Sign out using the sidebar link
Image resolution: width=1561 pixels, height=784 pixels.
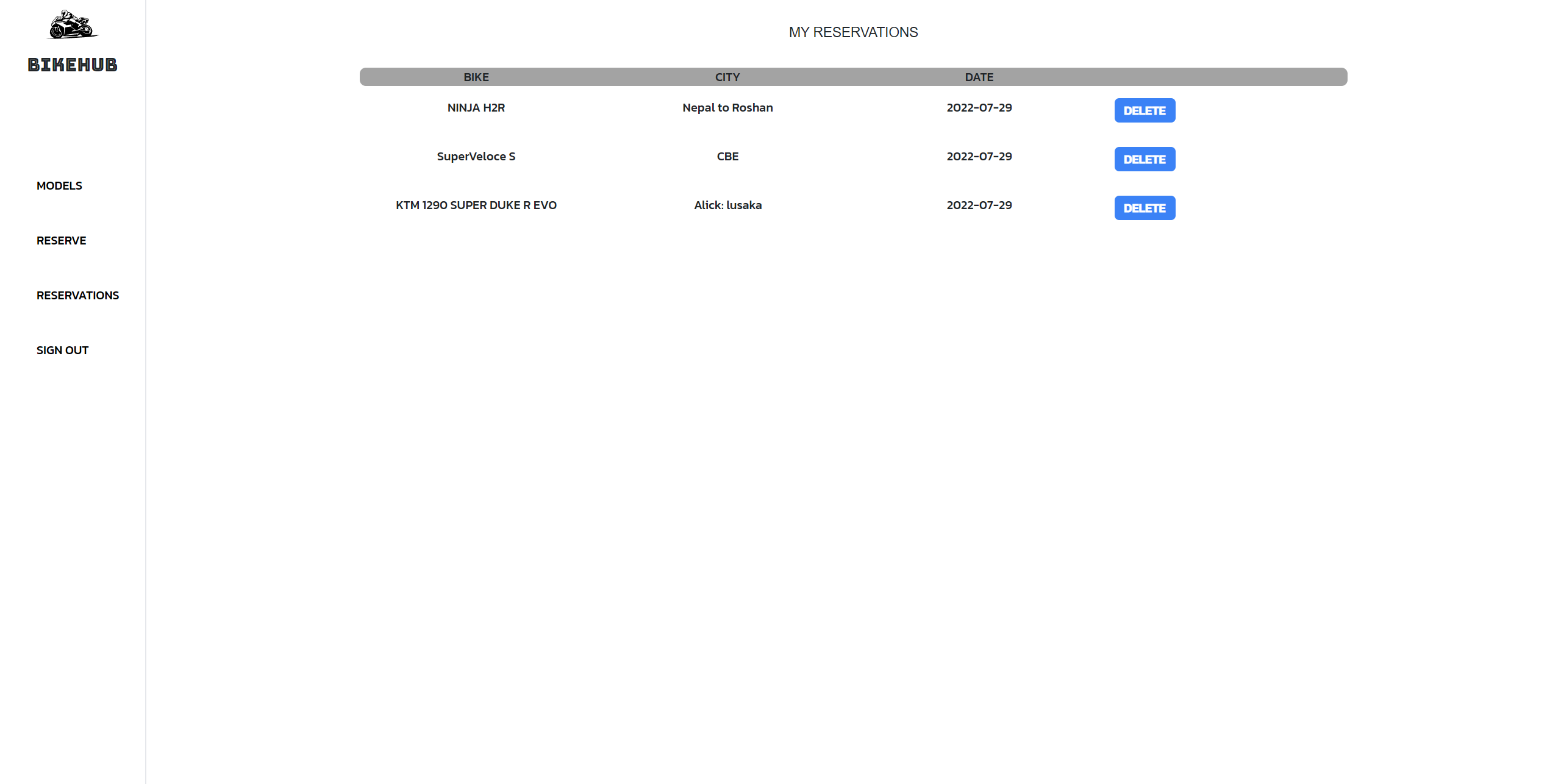click(x=62, y=351)
